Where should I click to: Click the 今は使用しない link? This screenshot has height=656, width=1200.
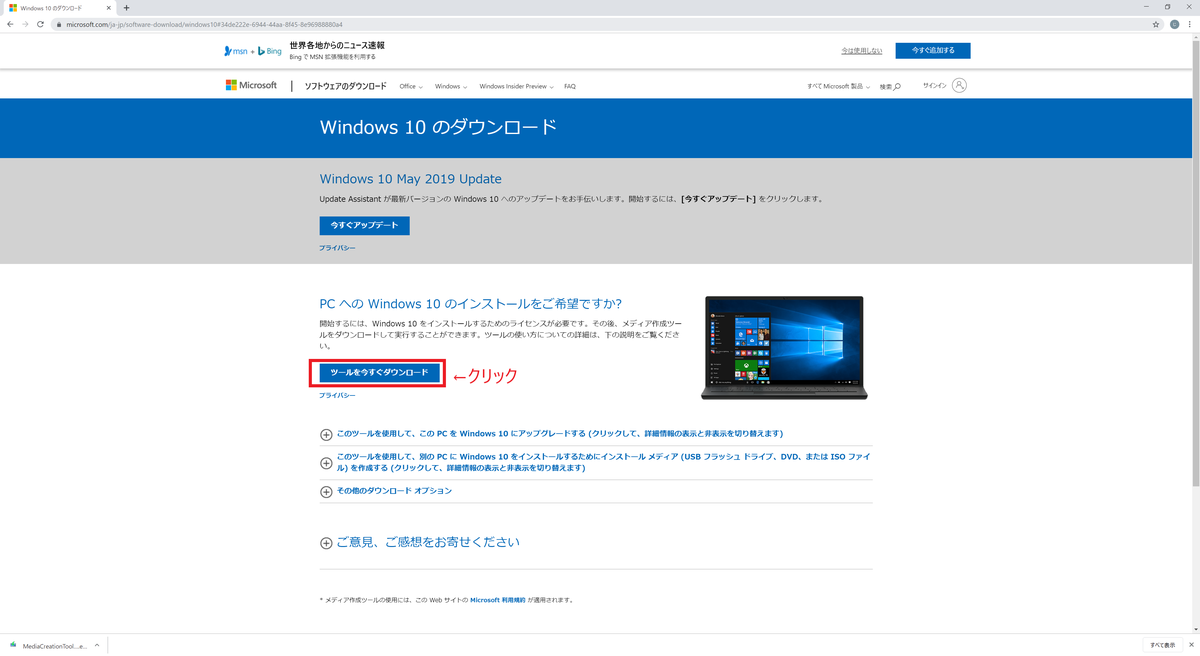coord(861,51)
